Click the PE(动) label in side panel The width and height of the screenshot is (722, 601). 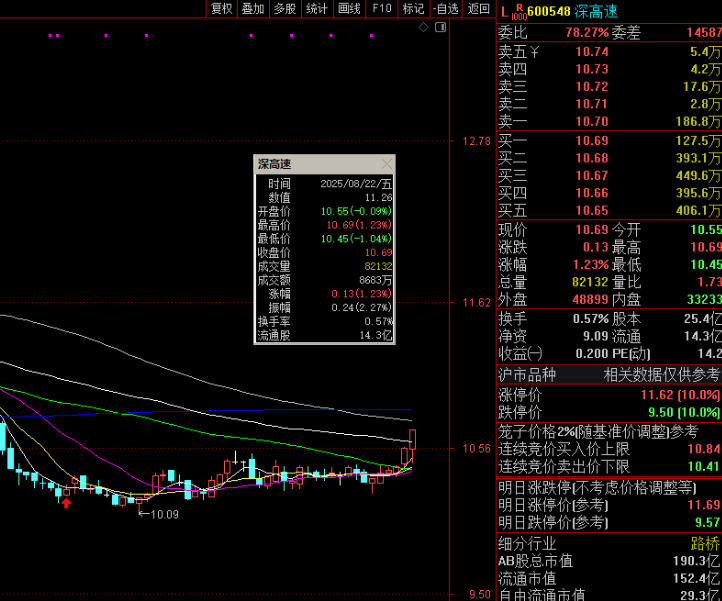[x=631, y=354]
